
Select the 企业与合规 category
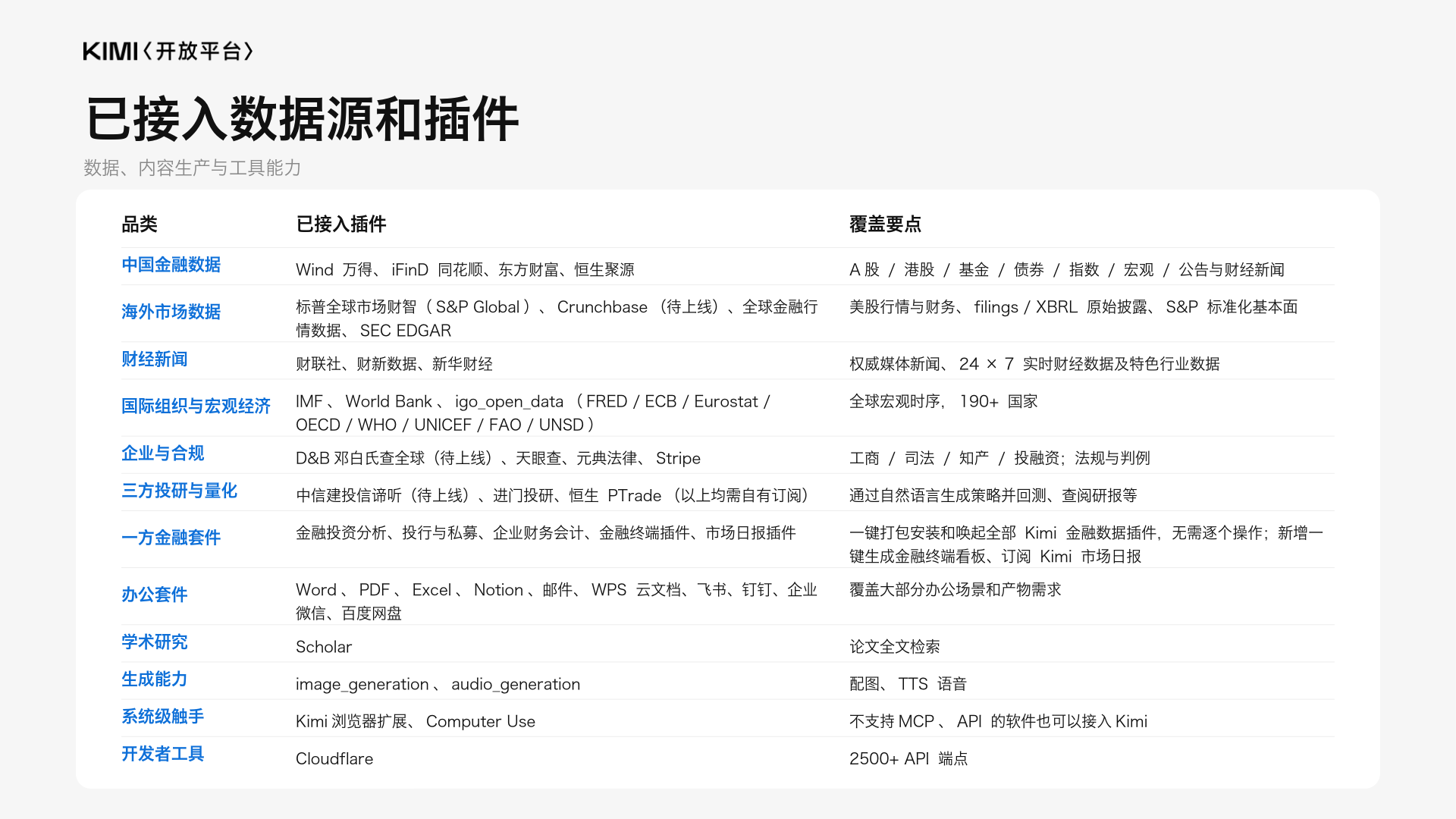(x=163, y=453)
